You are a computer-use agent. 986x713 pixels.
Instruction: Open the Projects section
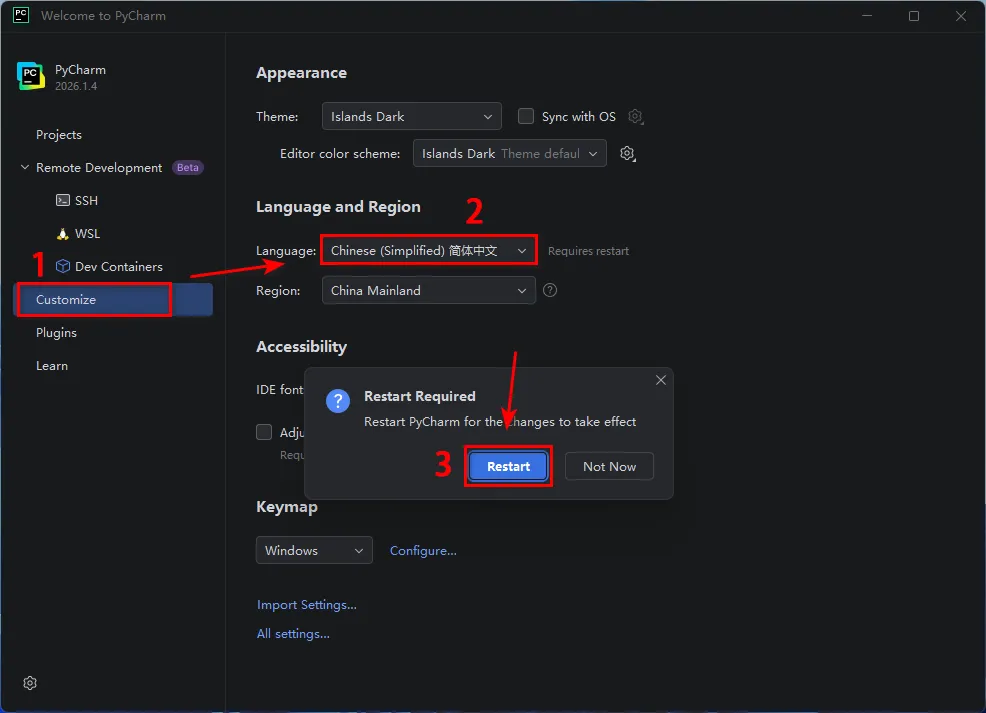(x=58, y=135)
